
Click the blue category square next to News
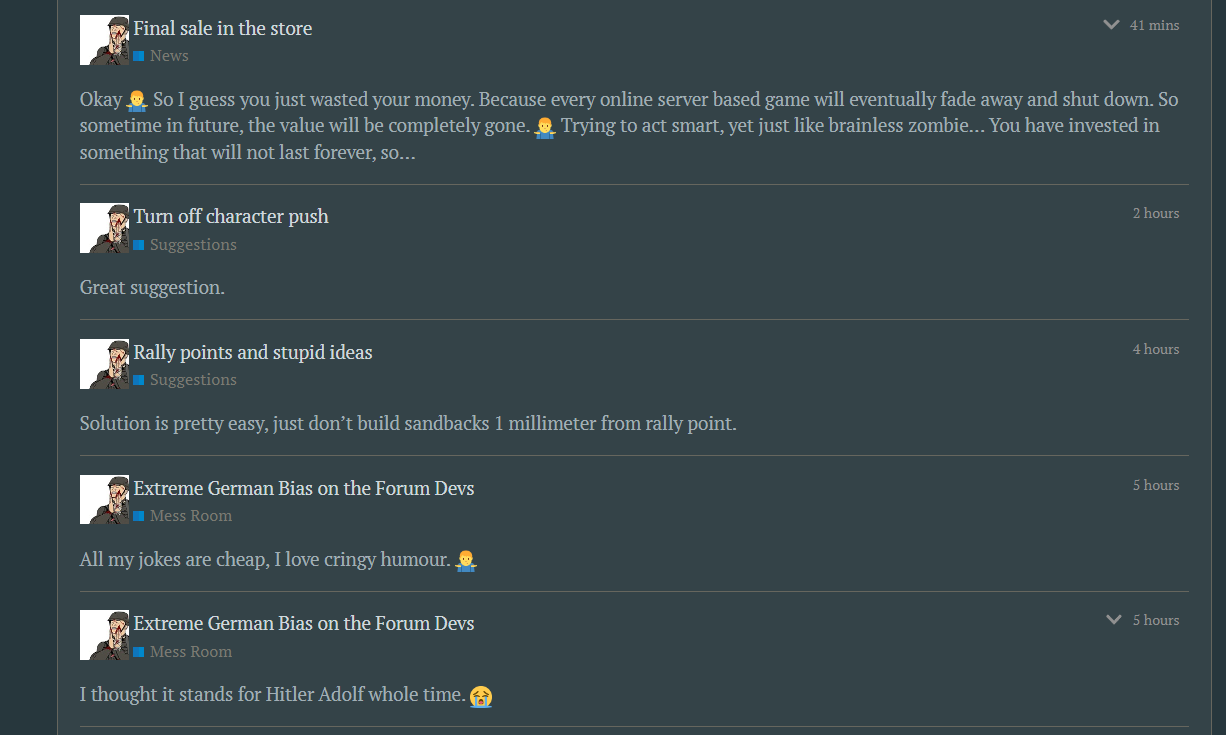[139, 56]
